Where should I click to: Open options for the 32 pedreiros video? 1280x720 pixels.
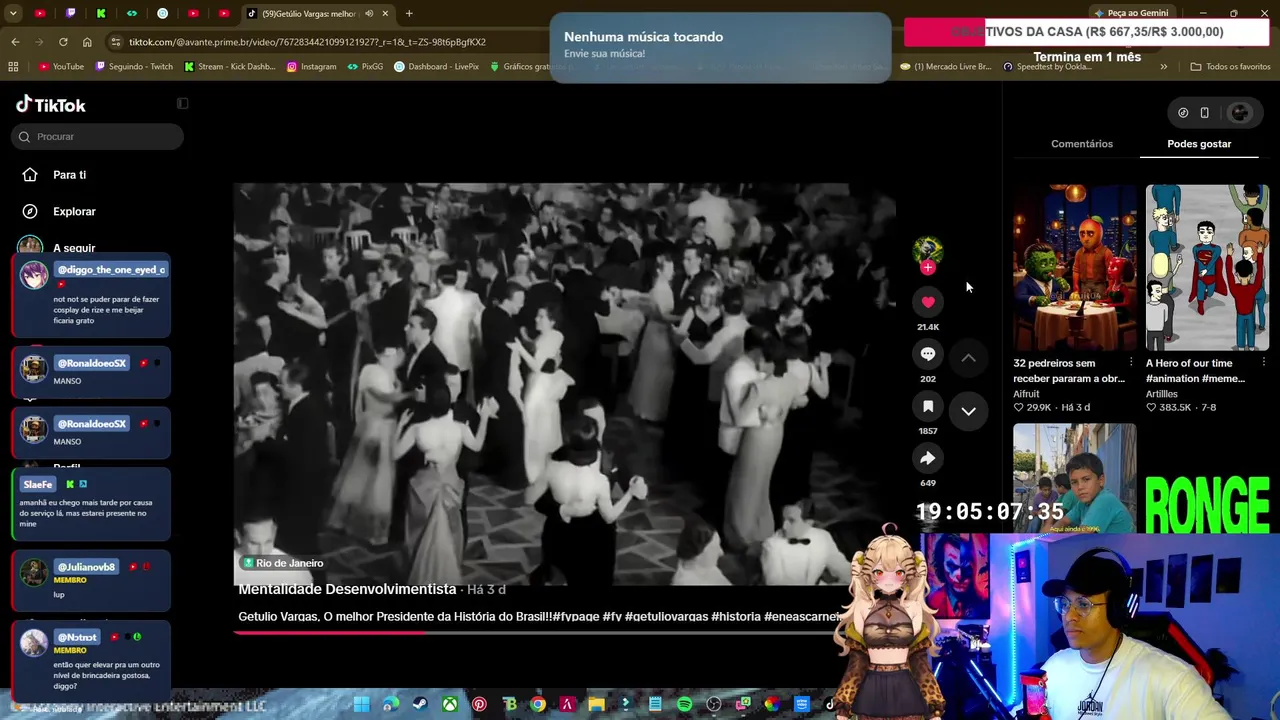point(1131,363)
